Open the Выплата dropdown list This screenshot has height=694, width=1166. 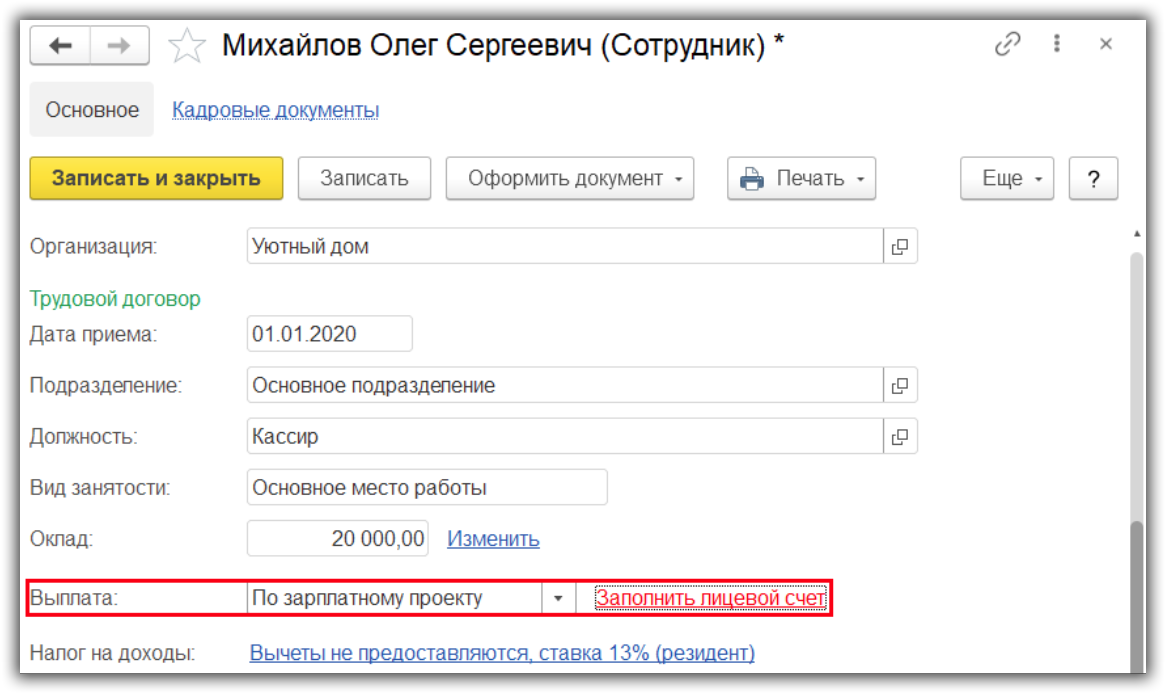[x=558, y=599]
